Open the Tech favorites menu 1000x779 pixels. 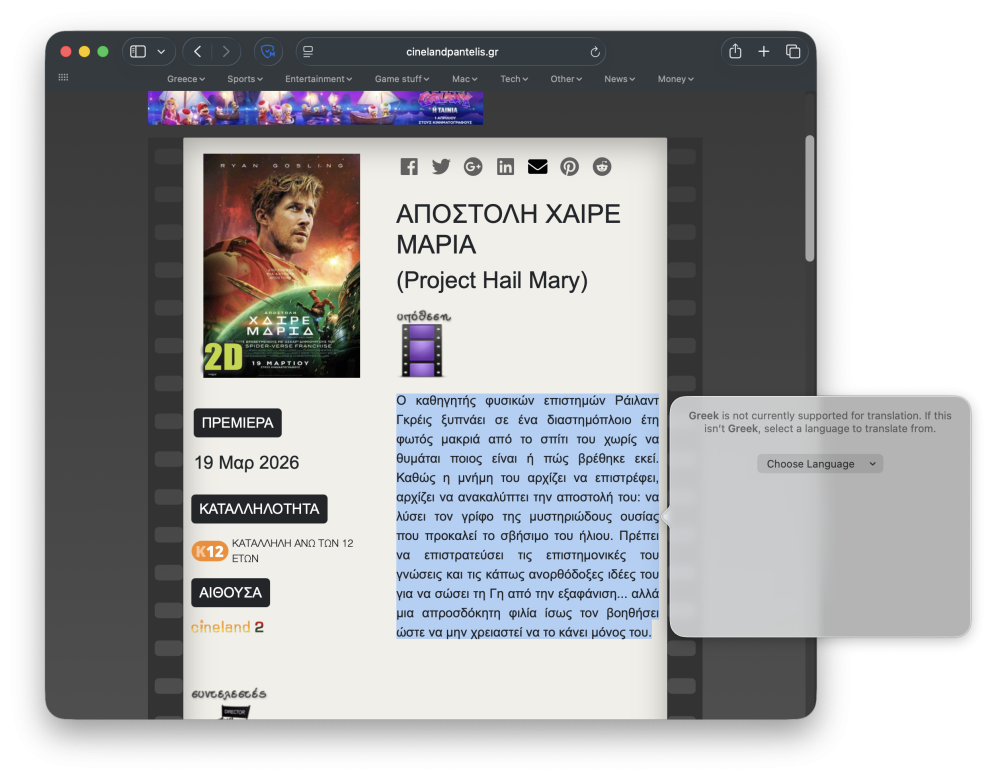[x=514, y=79]
